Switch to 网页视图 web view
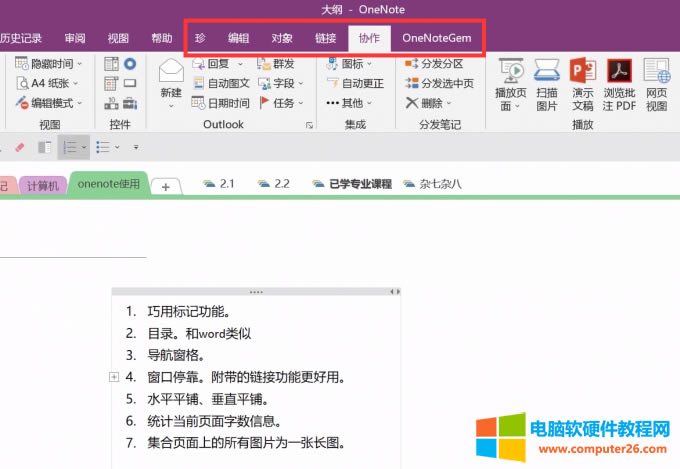Screen dimensions: 680x469 tap(656, 72)
